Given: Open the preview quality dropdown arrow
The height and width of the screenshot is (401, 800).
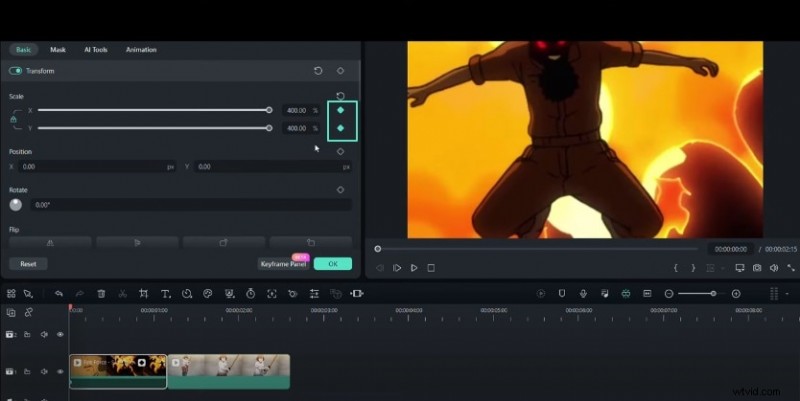Looking at the screenshot, I should pos(724,268).
